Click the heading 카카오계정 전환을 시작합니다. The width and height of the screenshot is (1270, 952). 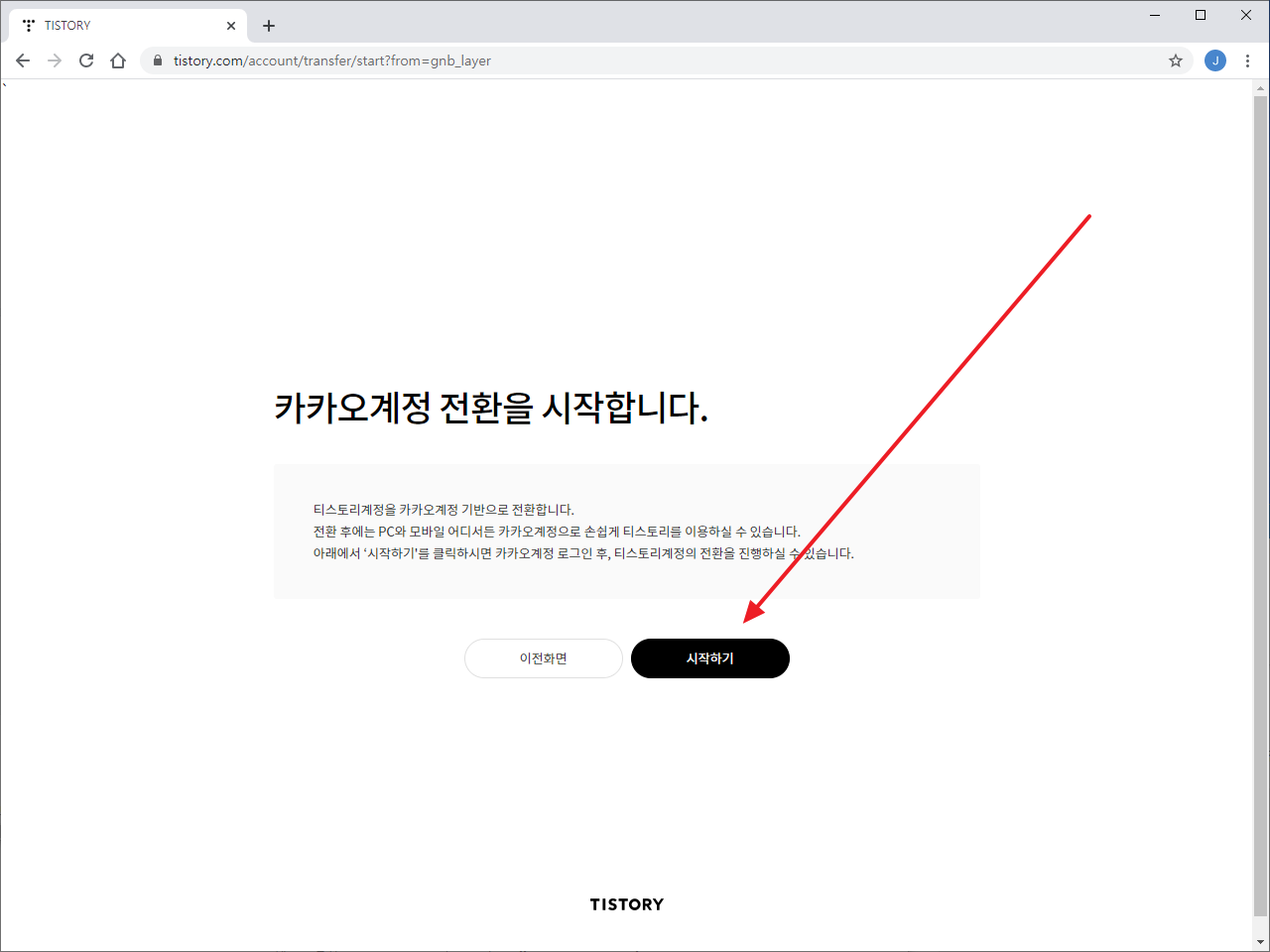coord(491,408)
